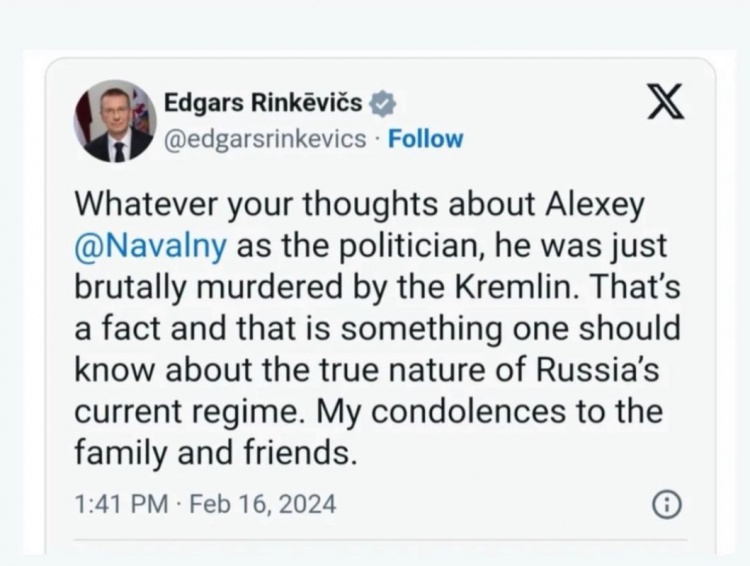Screen dimensions: 750x566
Task: Click the blue verified badge beside the name
Action: coord(382,104)
